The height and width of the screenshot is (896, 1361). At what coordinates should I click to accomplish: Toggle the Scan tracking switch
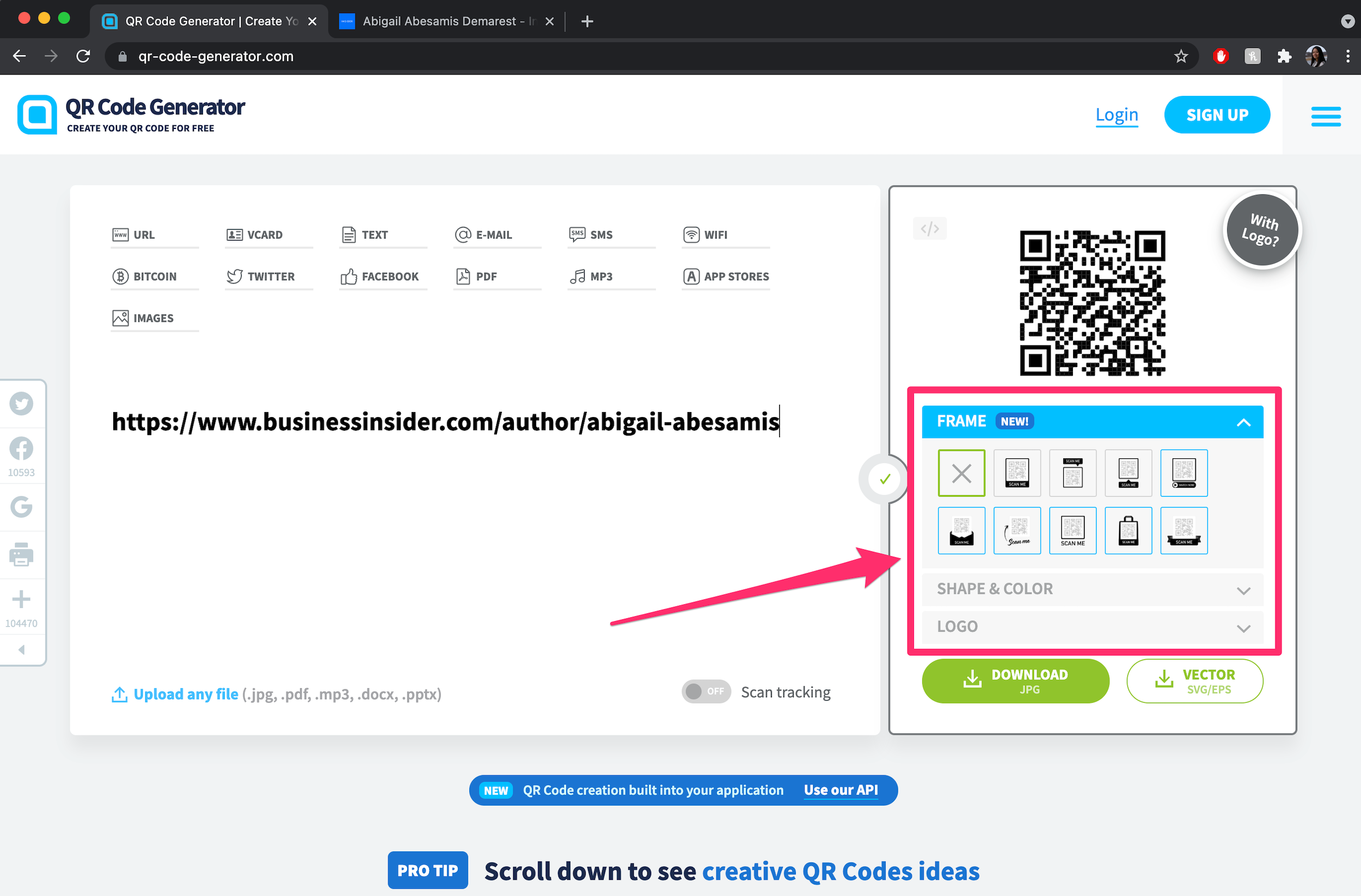706,692
